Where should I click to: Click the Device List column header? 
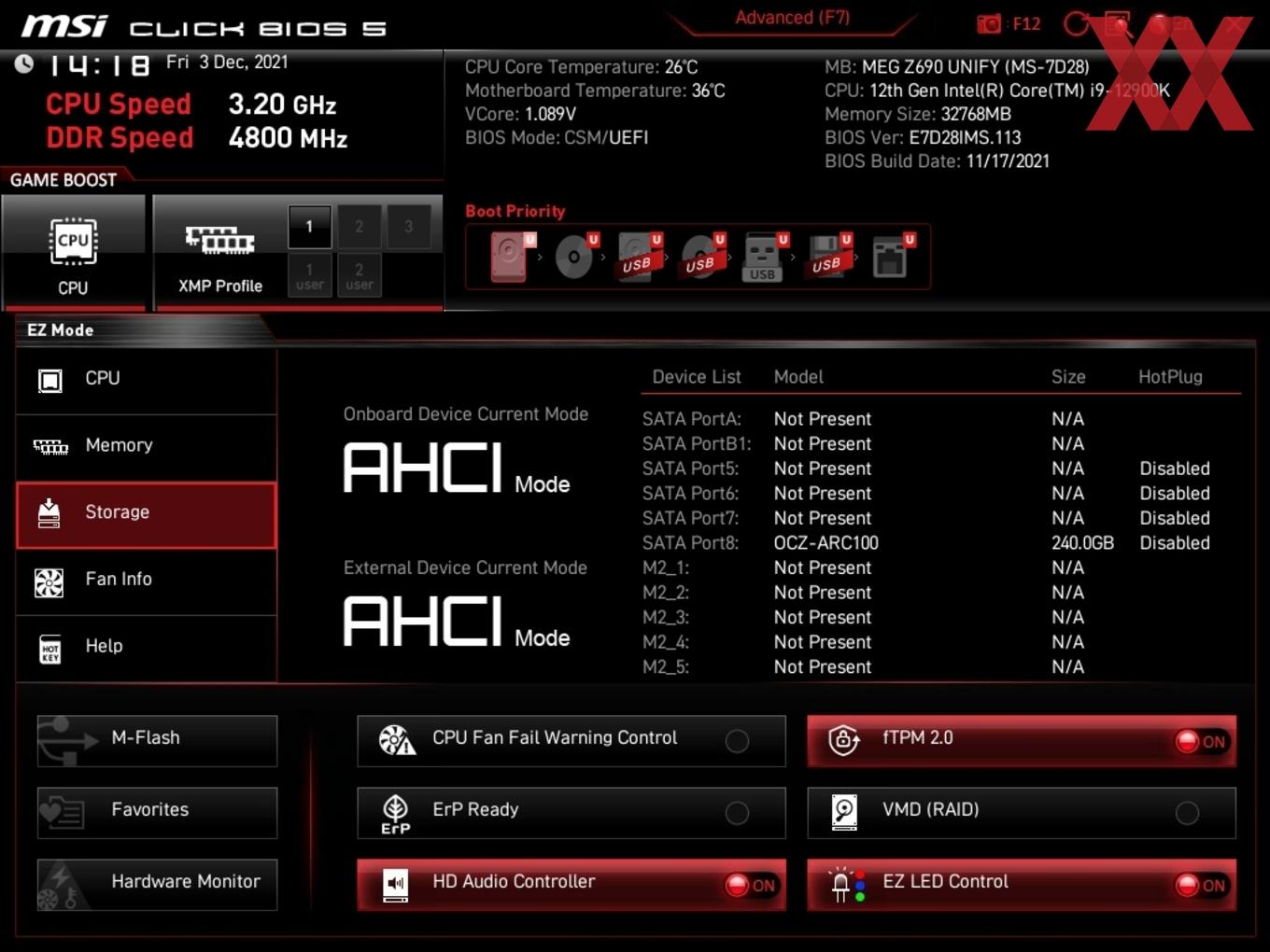point(697,377)
